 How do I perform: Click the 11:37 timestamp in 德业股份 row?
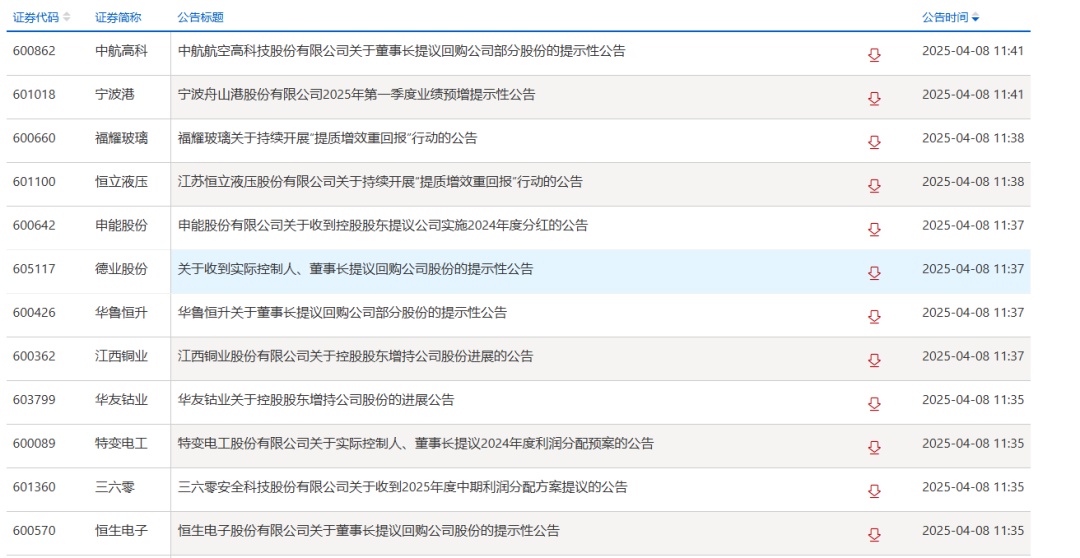(973, 269)
